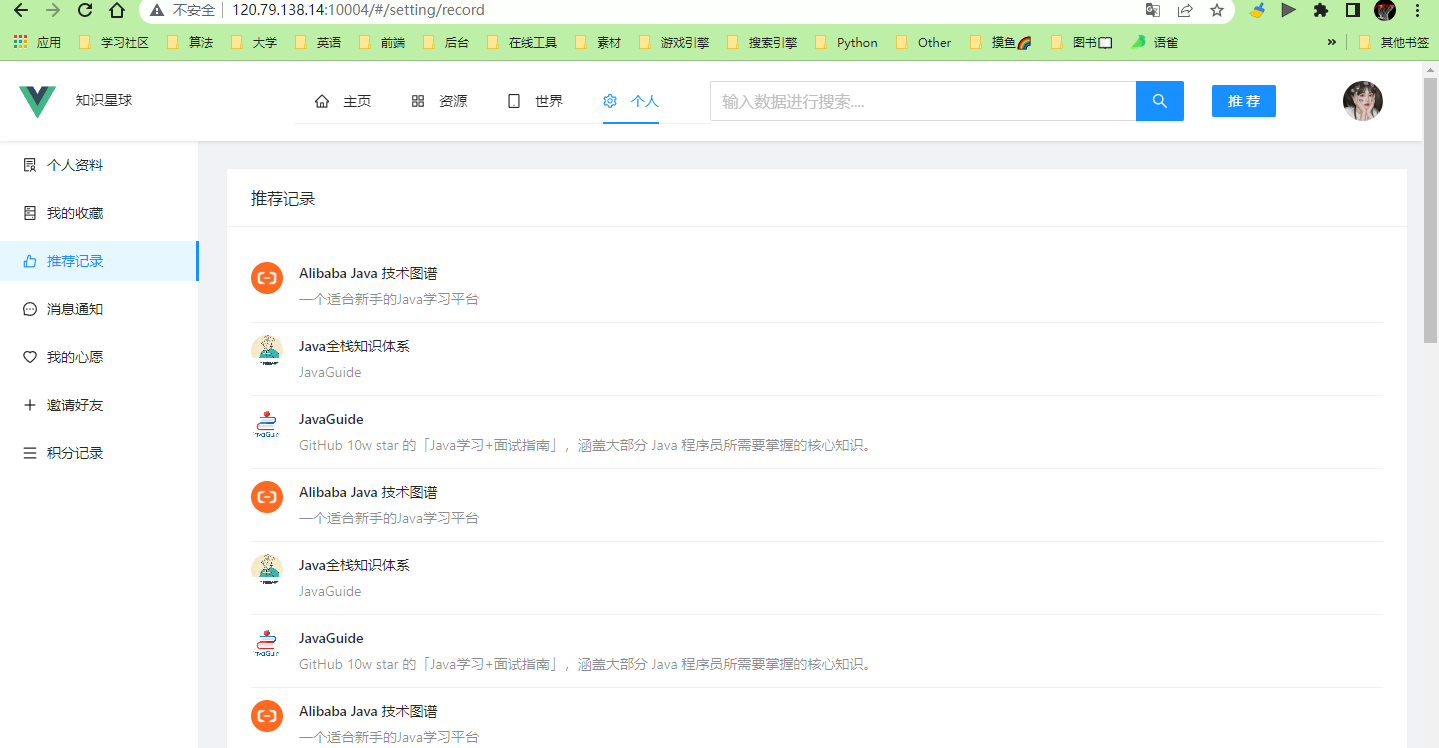Click the 积分记录 list icon
The width and height of the screenshot is (1439, 748).
[30, 453]
